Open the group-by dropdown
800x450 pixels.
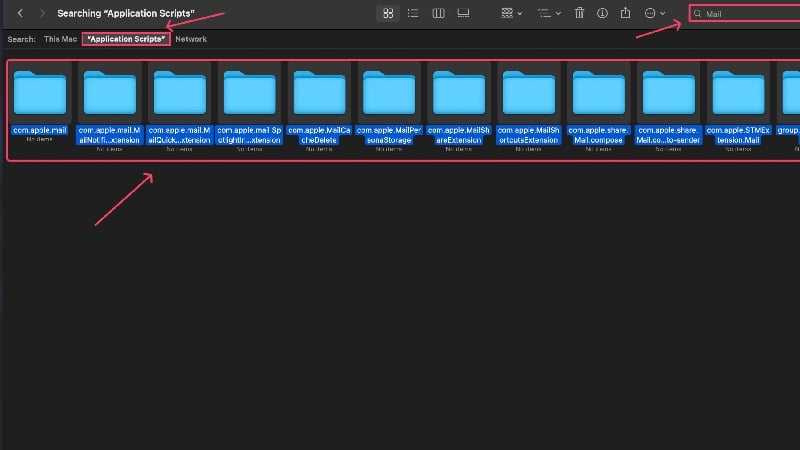click(x=511, y=13)
